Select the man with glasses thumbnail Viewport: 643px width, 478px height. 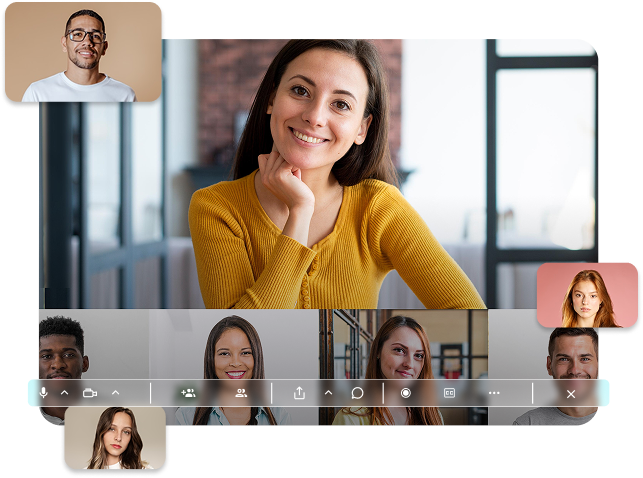[84, 52]
